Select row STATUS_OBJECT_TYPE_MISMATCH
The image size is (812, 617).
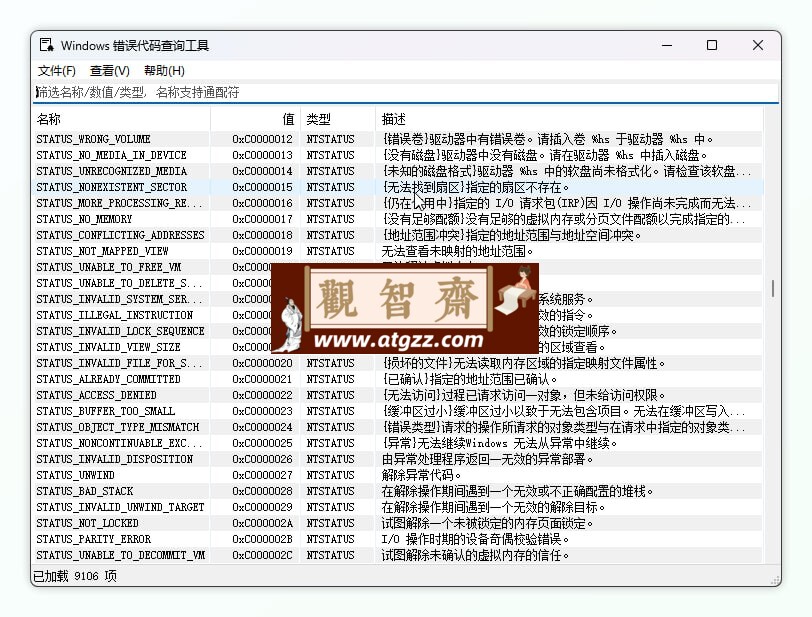point(398,427)
